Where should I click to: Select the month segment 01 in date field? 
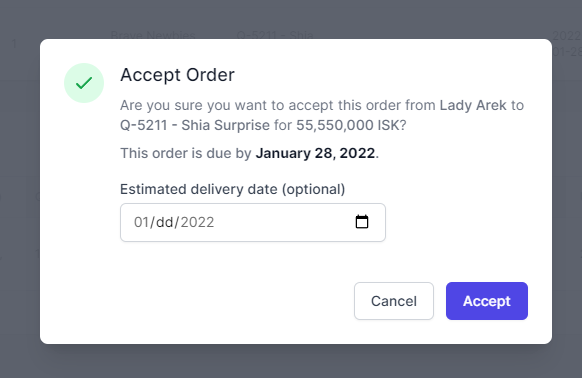(x=141, y=222)
